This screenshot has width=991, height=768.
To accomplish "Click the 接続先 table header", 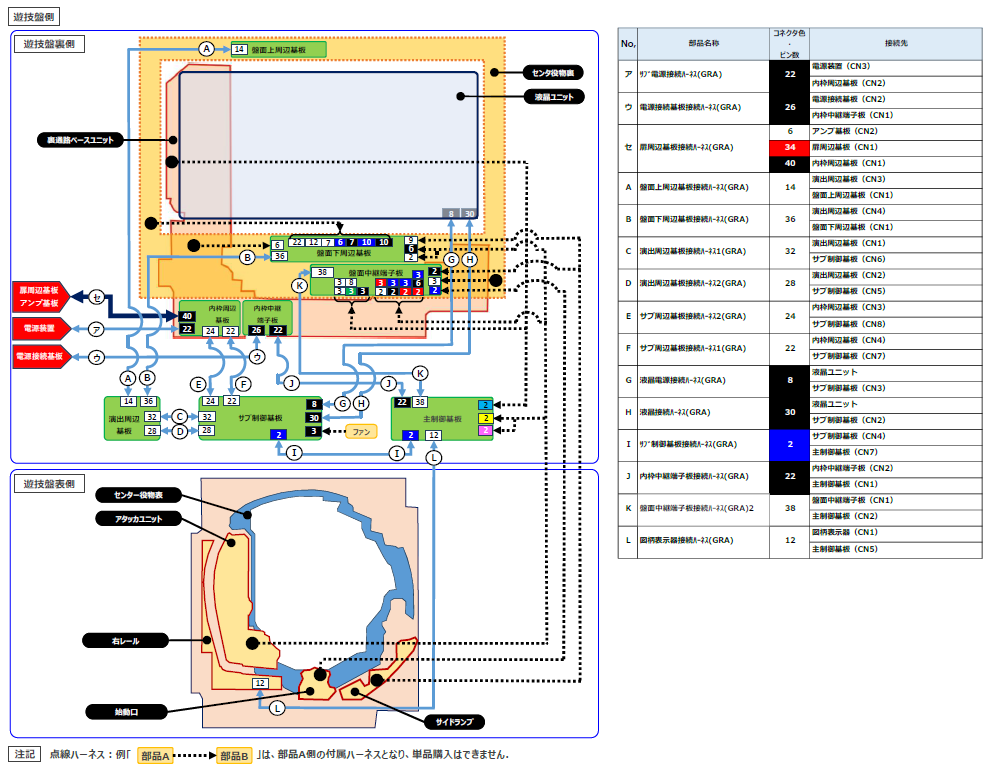I will tap(896, 44).
